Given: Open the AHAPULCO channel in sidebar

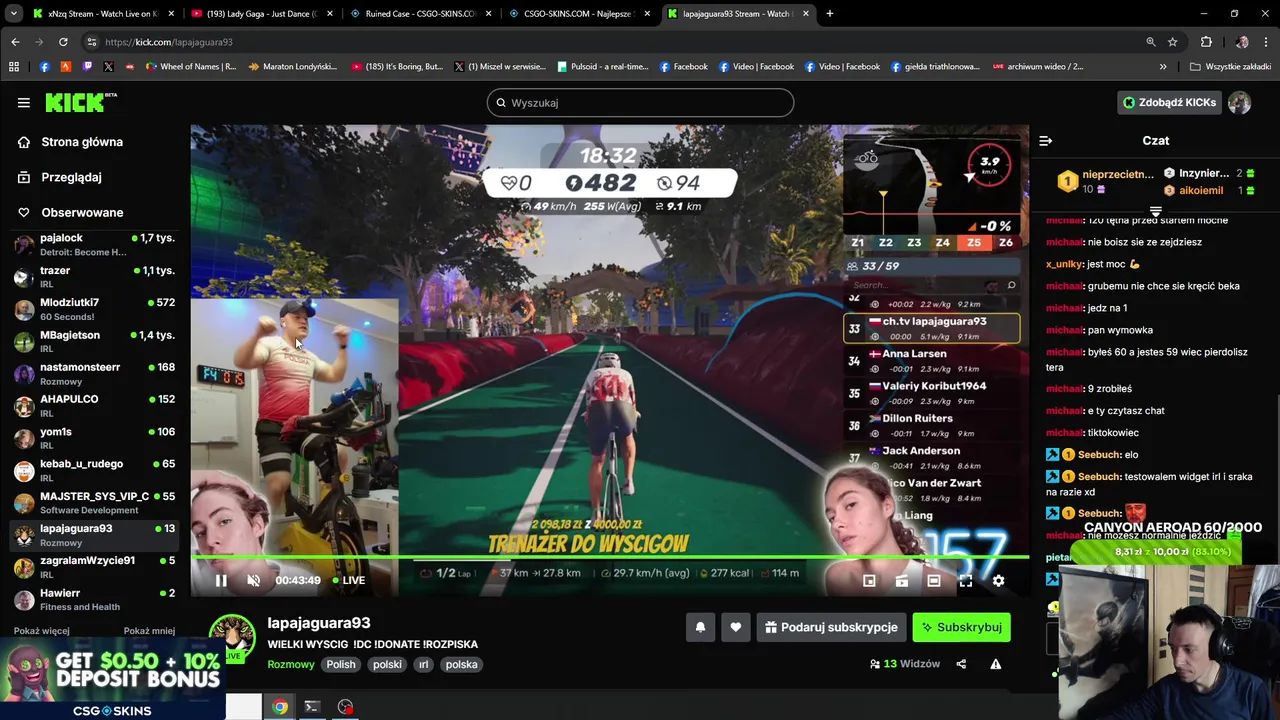Looking at the screenshot, I should click(95, 406).
